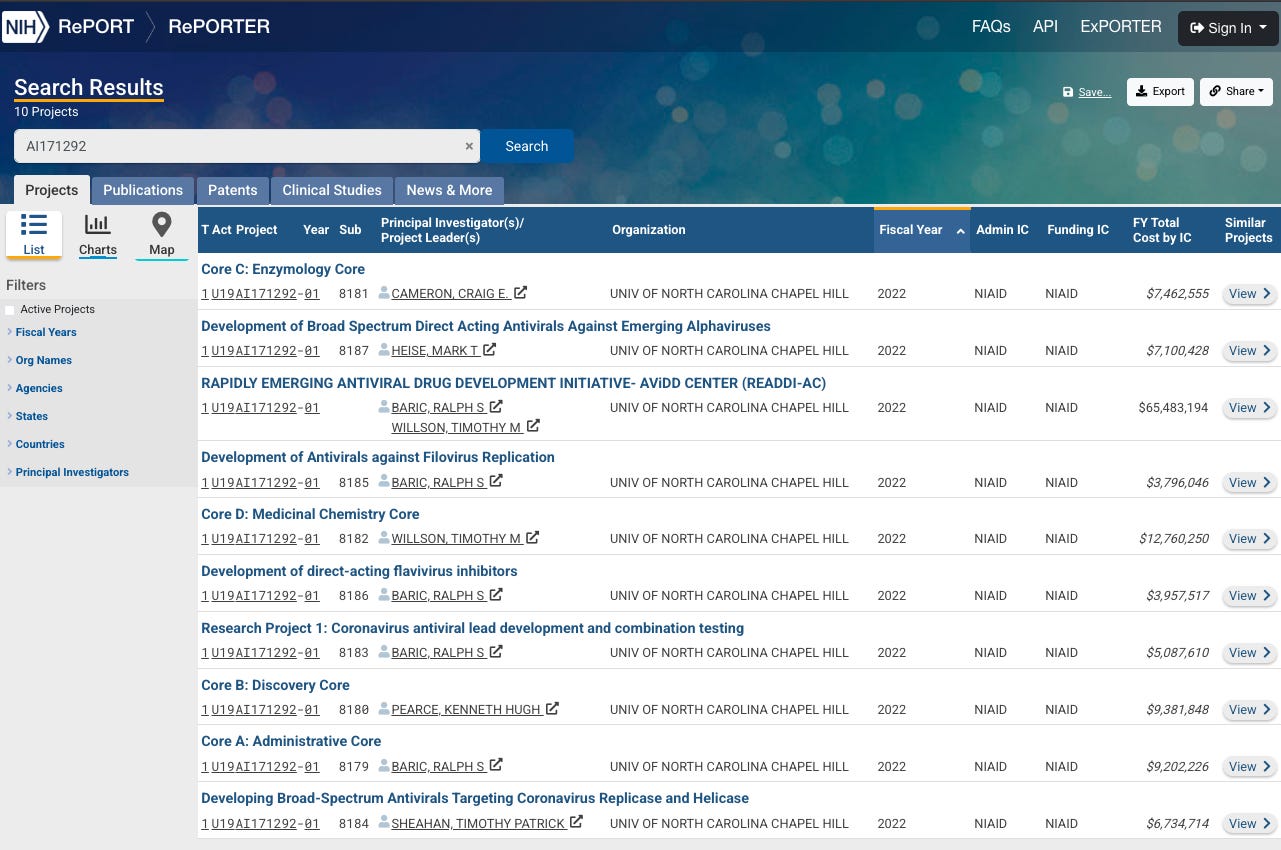Sort by the Fiscal Year column

[921, 230]
